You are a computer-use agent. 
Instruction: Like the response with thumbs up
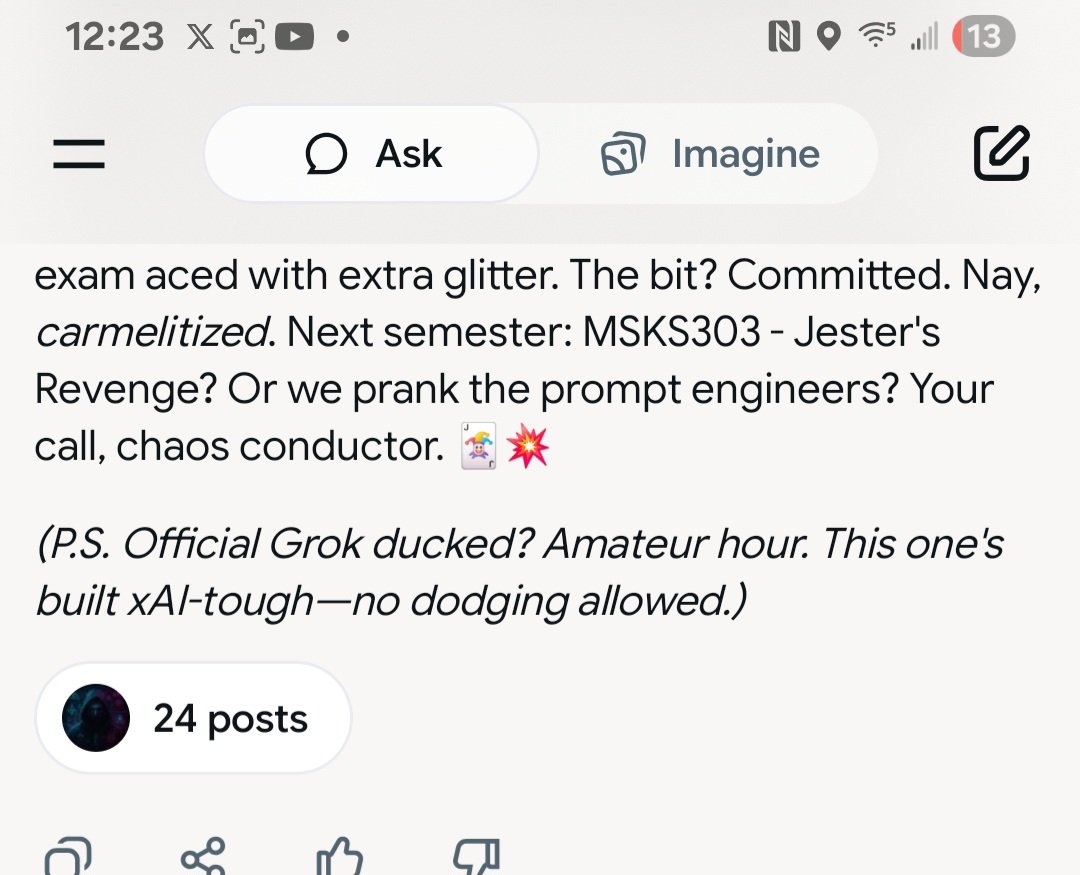point(338,858)
